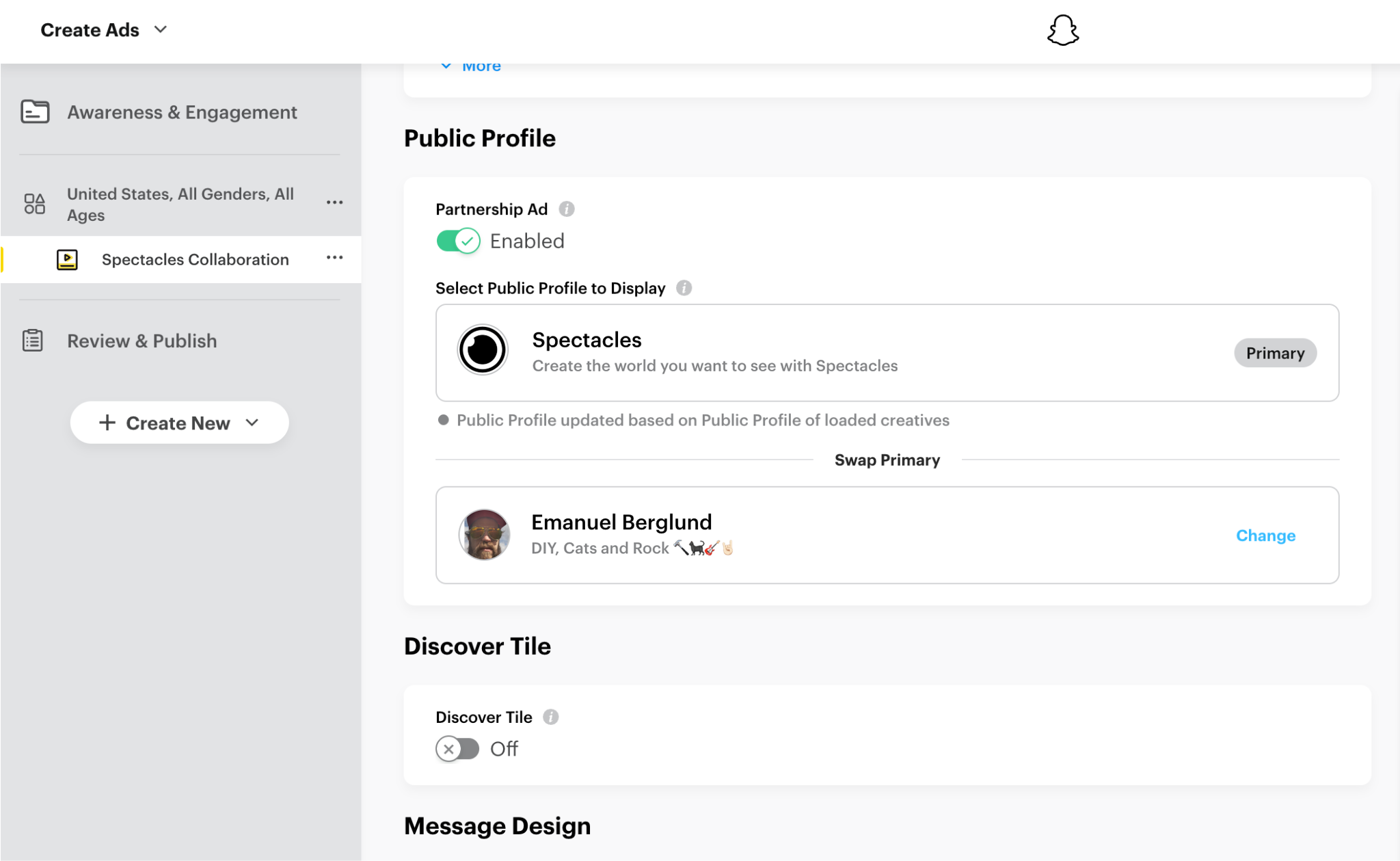Disable the Partnership Ad toggle
This screenshot has height=861, width=1400.
point(458,241)
